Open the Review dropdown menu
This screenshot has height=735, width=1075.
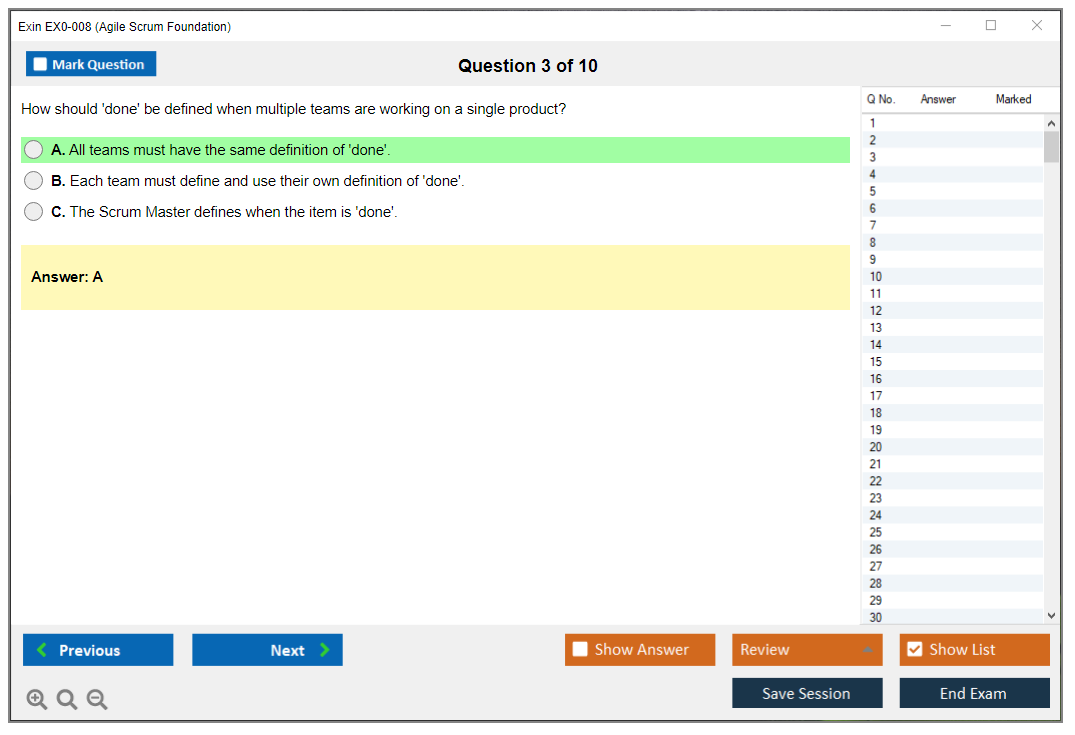[807, 650]
